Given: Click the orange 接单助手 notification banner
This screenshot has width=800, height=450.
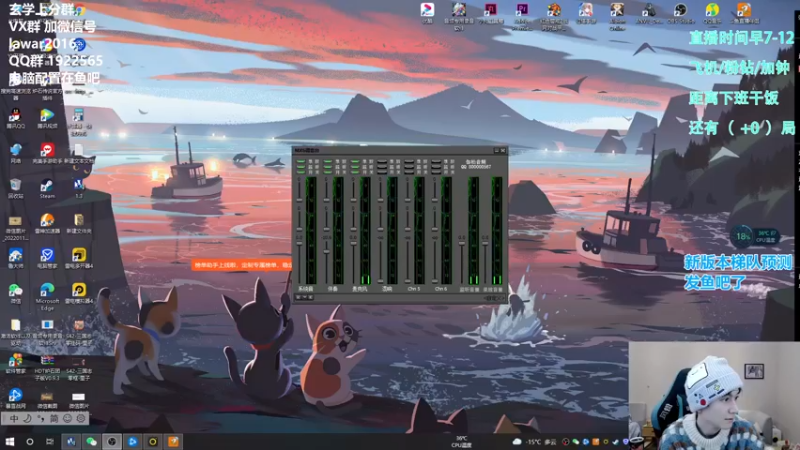Looking at the screenshot, I should (242, 265).
